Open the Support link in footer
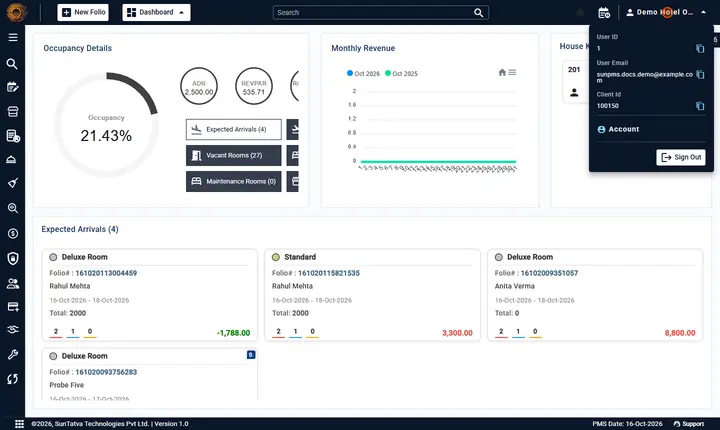This screenshot has height=430, width=720. coord(689,424)
